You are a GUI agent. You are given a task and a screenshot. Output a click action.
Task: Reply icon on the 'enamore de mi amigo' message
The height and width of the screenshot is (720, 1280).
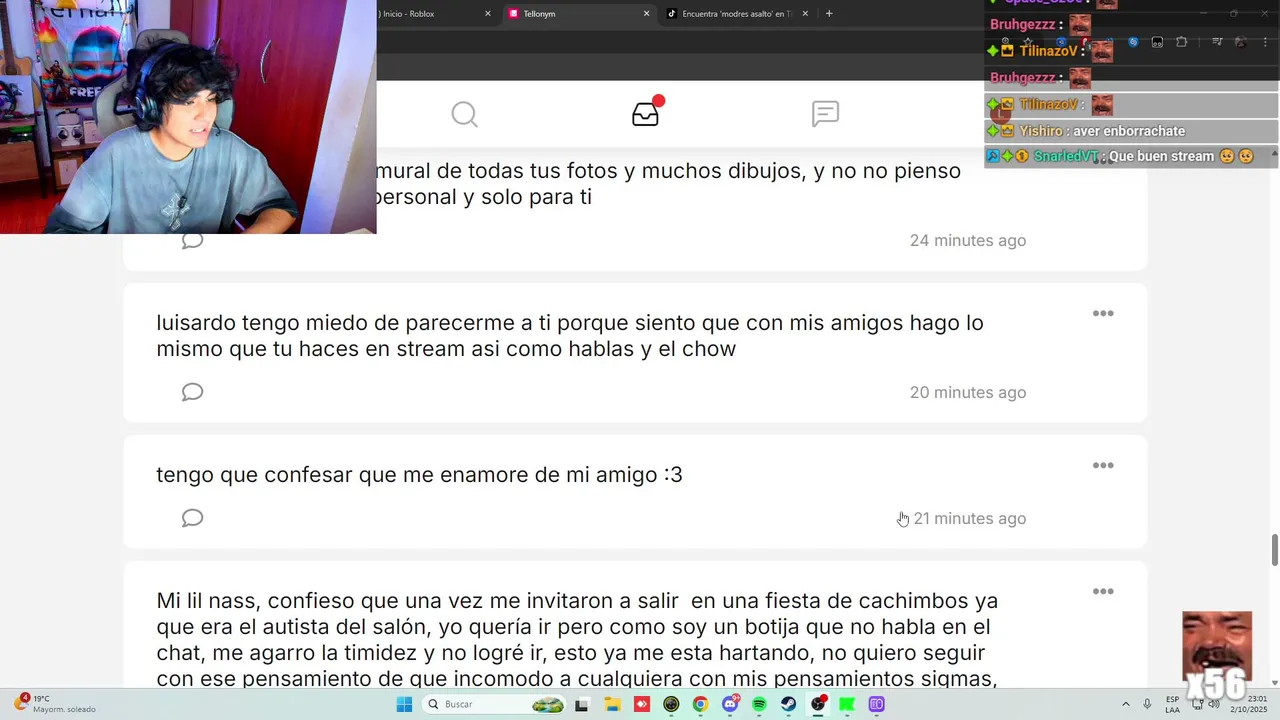pyautogui.click(x=192, y=518)
